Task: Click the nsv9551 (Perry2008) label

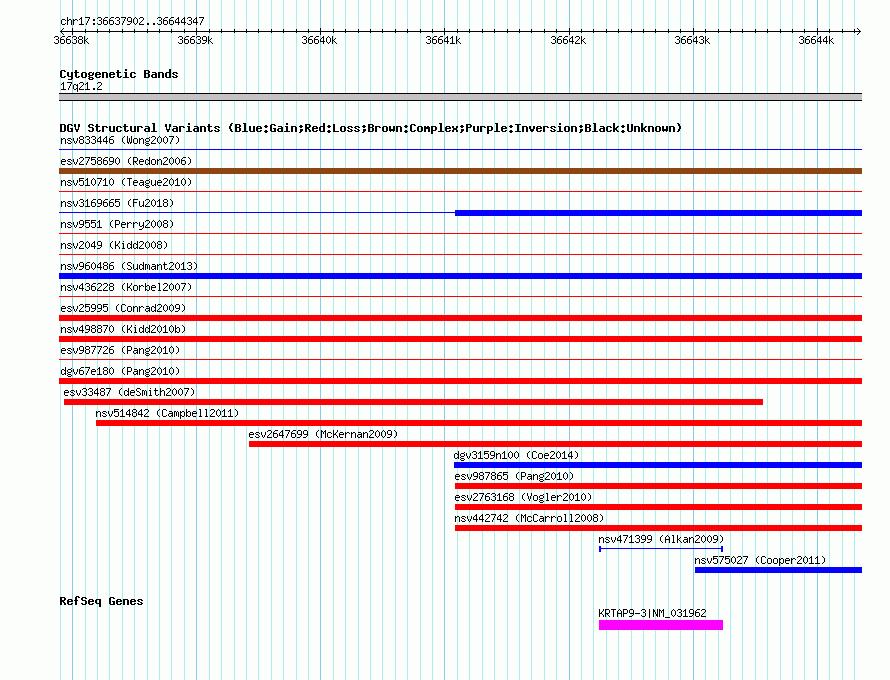Action: [117, 224]
